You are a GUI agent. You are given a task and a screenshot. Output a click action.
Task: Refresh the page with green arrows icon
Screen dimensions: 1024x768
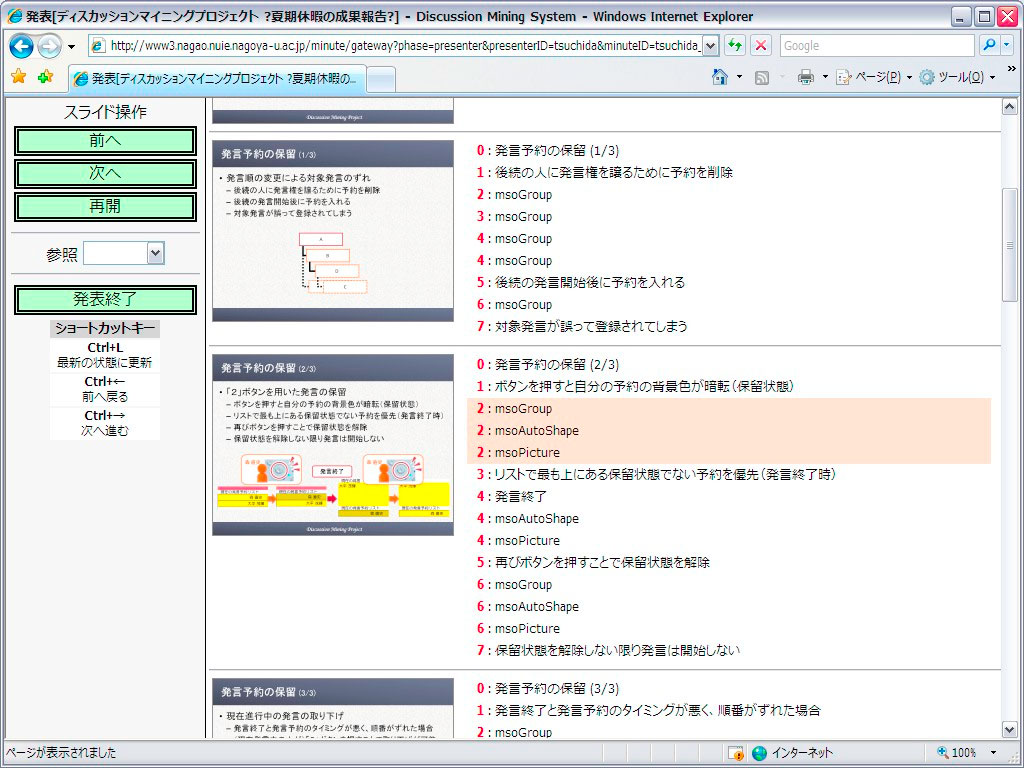pyautogui.click(x=735, y=46)
